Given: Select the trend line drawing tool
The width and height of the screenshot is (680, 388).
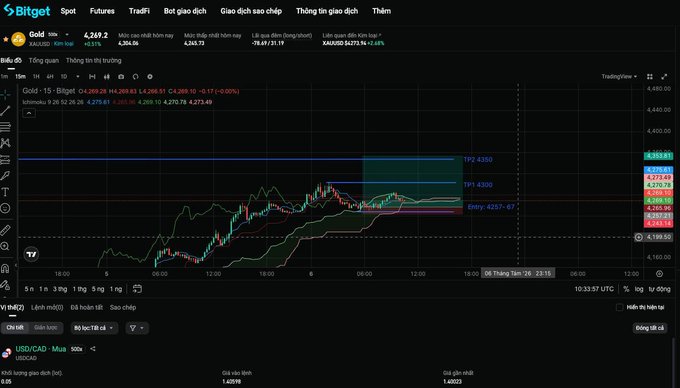Looking at the screenshot, I should pyautogui.click(x=5, y=111).
